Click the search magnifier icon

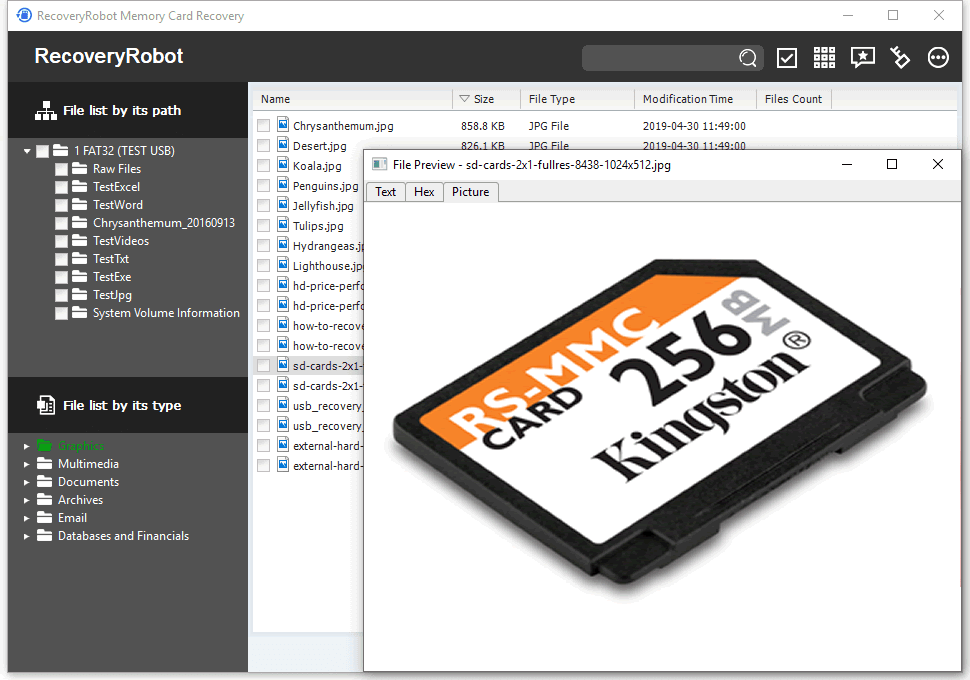tap(747, 58)
